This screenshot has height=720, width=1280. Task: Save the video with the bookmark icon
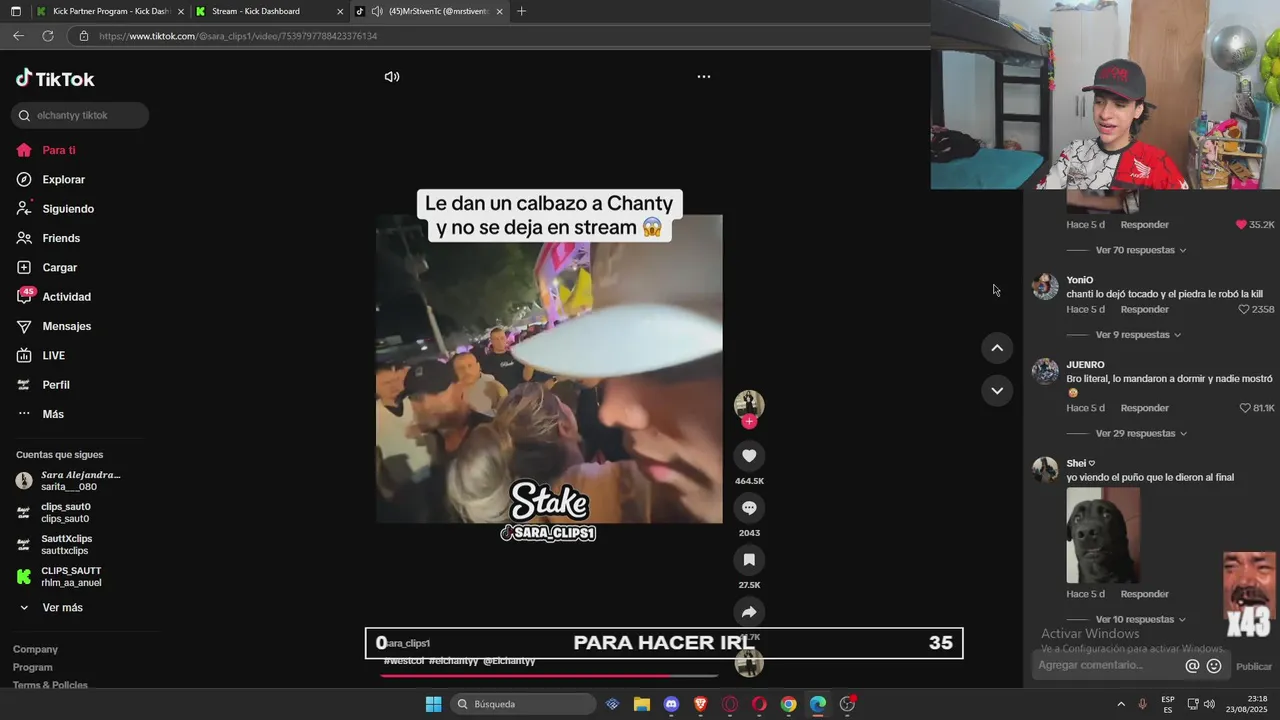point(749,560)
